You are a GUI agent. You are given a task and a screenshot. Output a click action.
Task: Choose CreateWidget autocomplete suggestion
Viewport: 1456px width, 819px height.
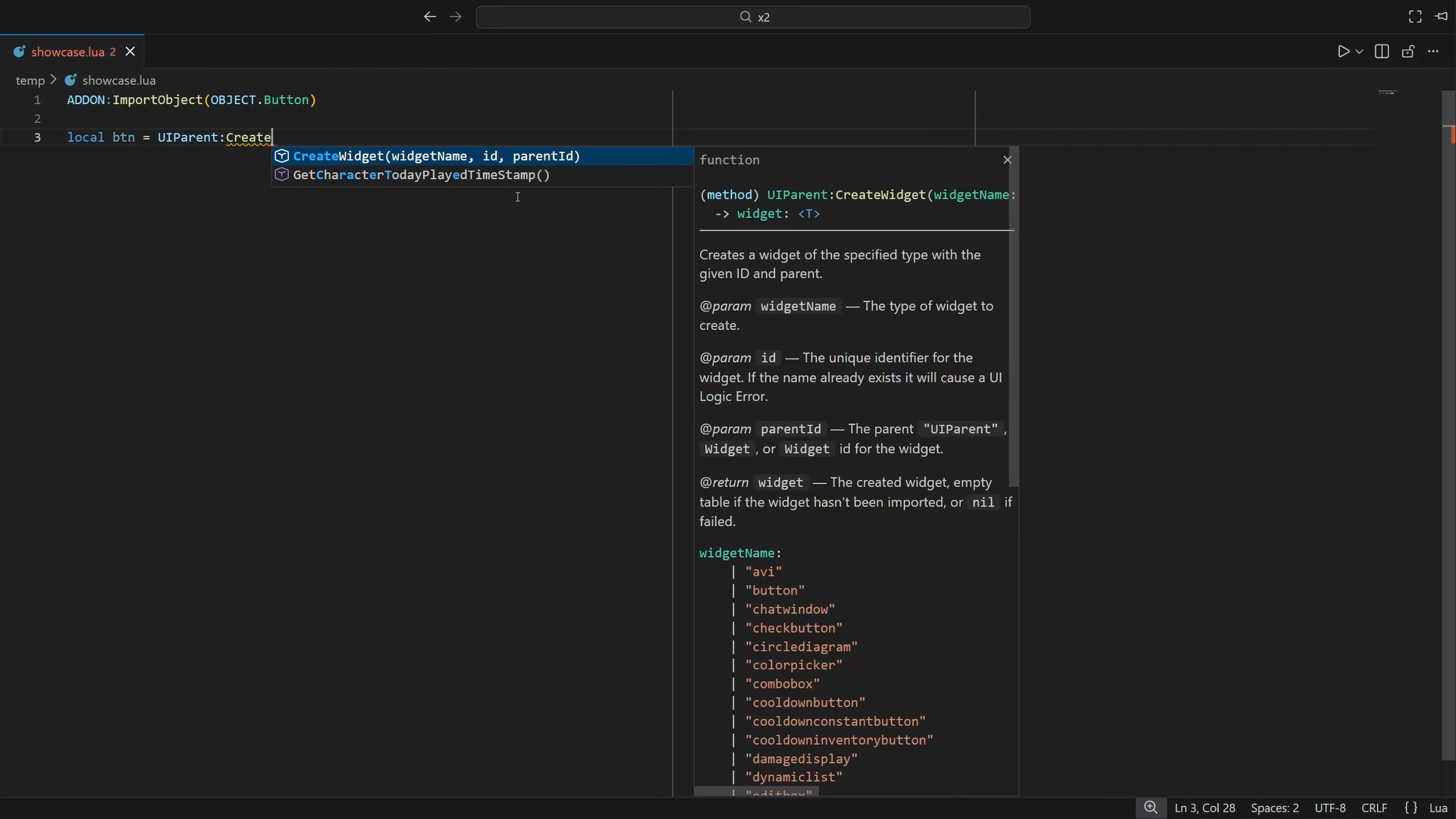pyautogui.click(x=482, y=156)
